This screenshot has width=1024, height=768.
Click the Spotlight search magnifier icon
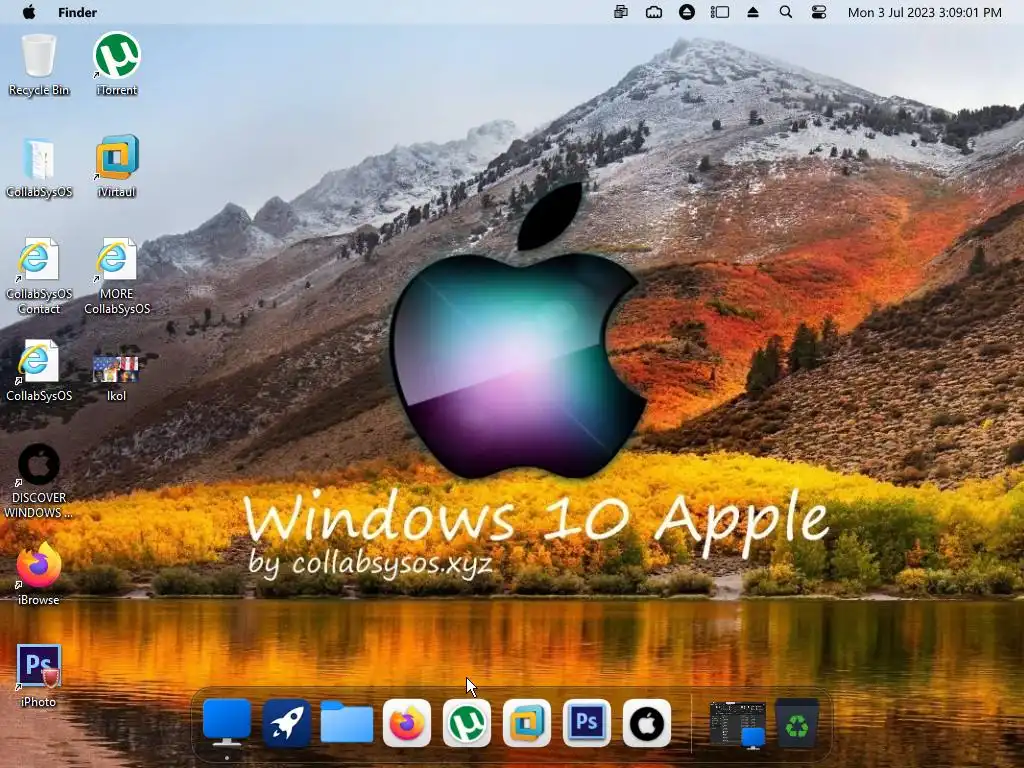pyautogui.click(x=786, y=12)
